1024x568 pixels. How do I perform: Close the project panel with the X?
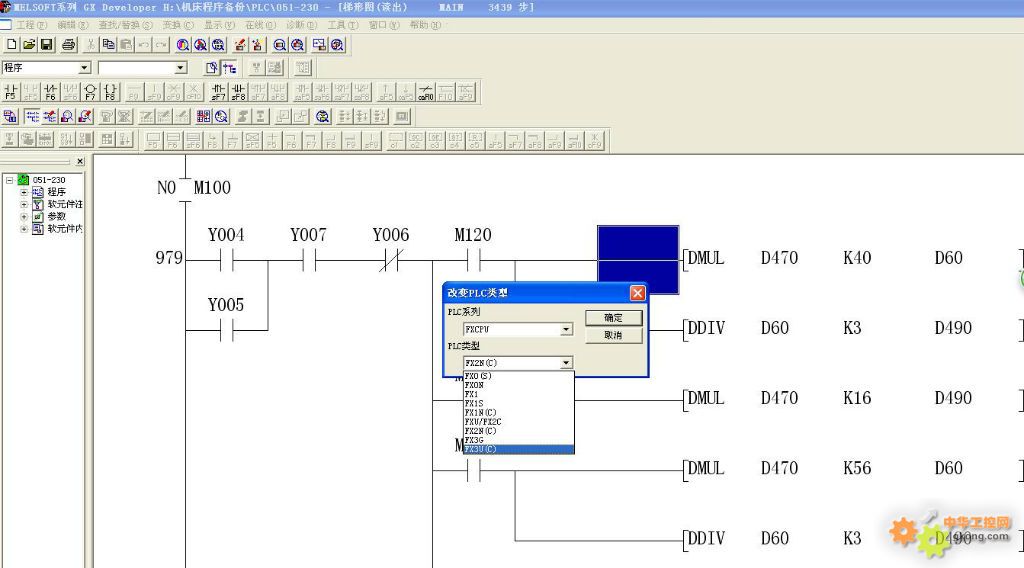point(80,161)
